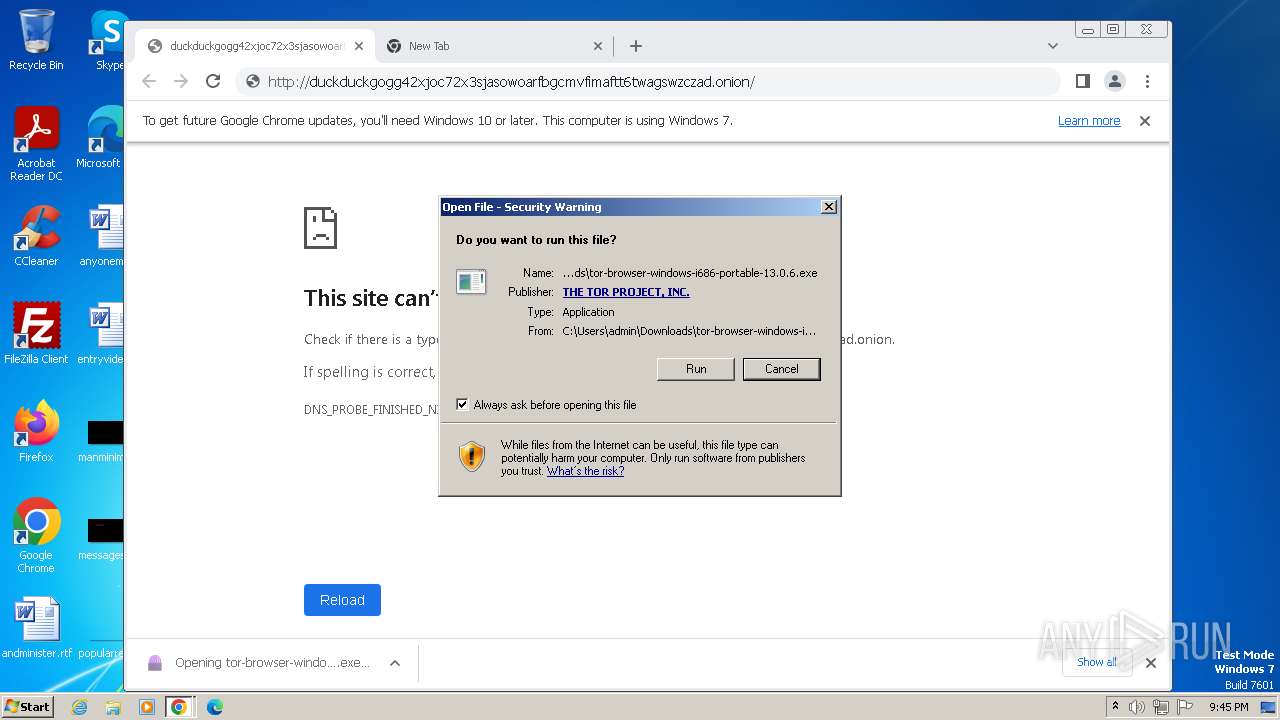
Task: Click the application file icon in dialog
Action: point(471,282)
